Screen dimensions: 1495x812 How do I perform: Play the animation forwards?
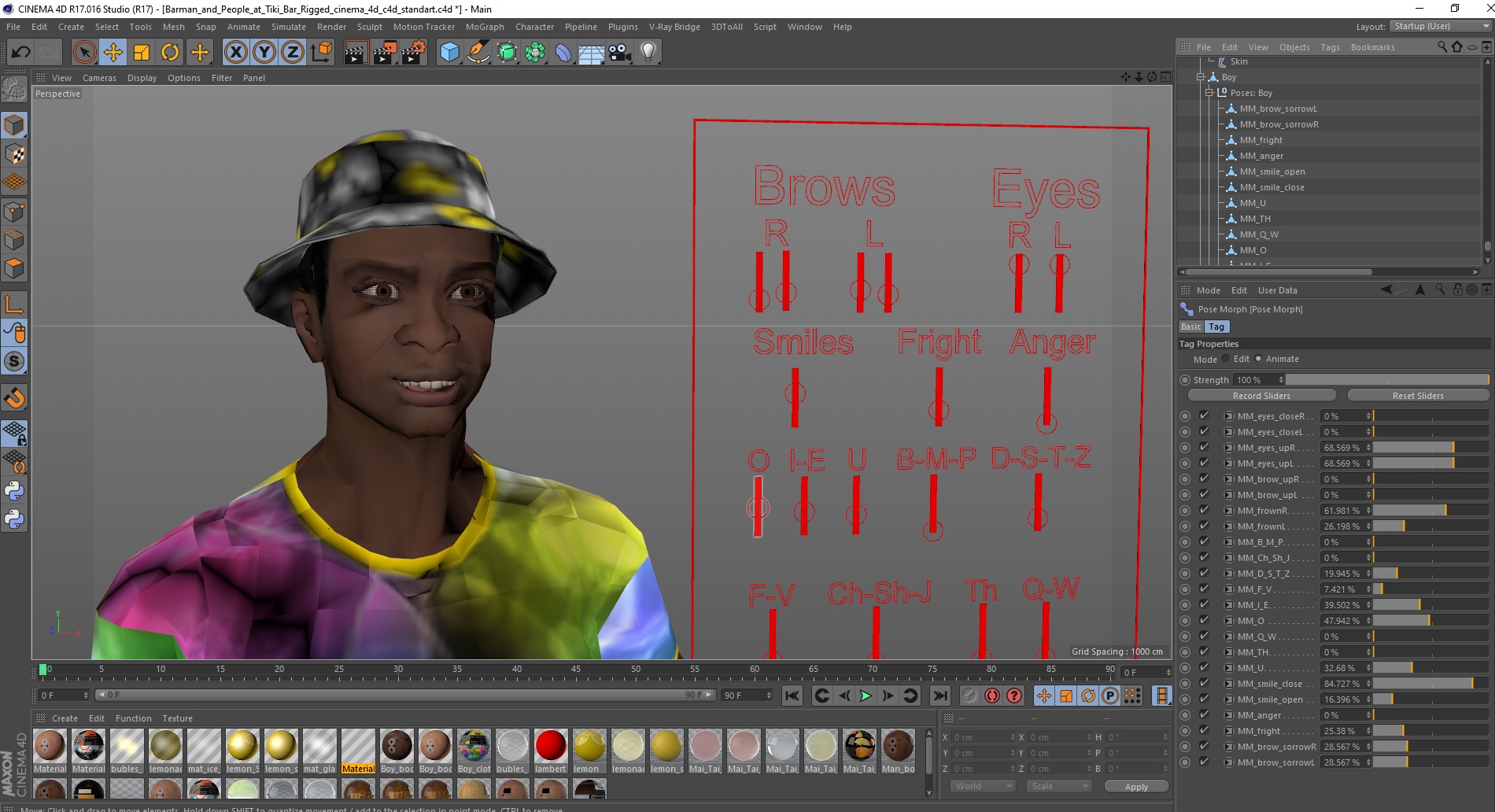coord(866,696)
